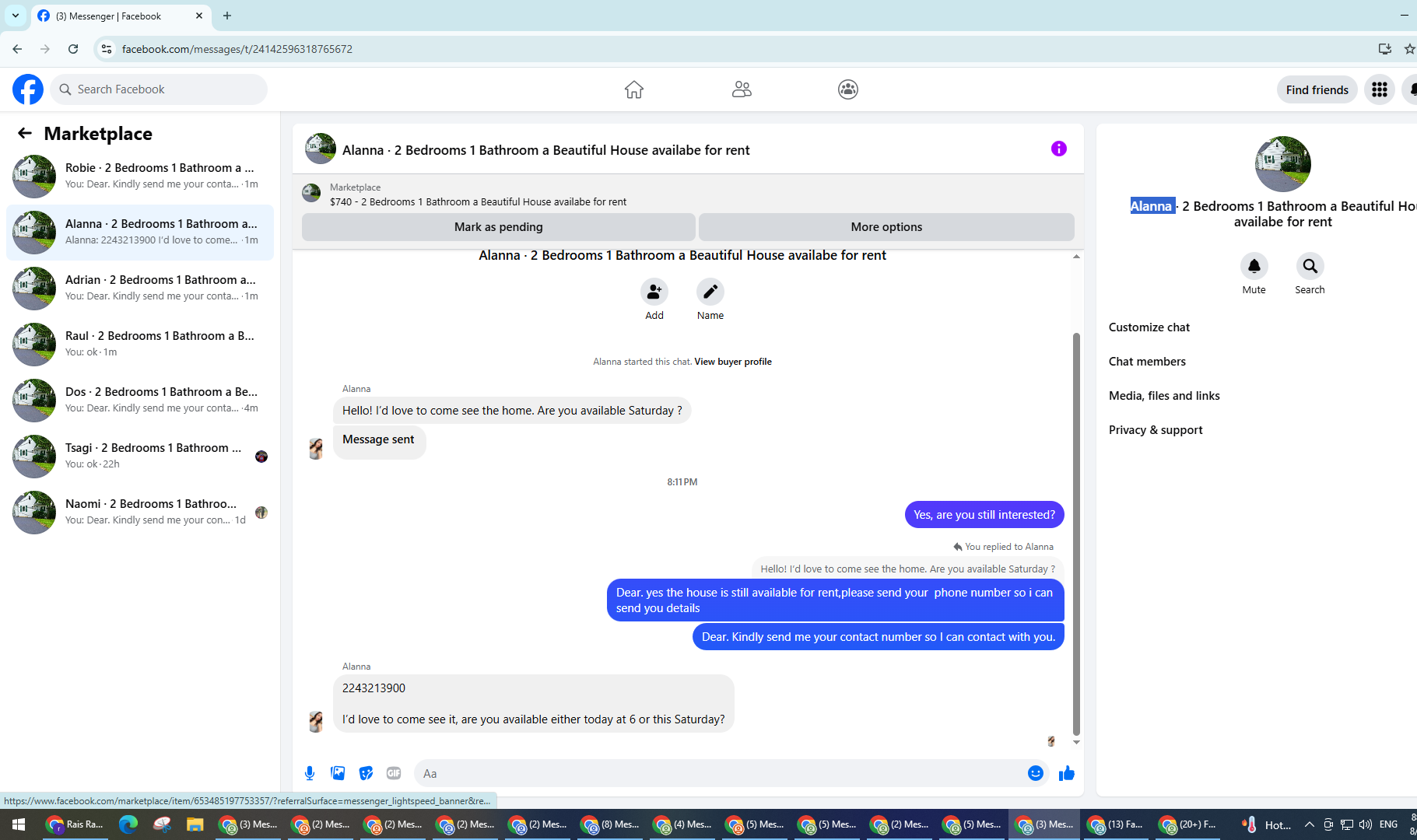The width and height of the screenshot is (1417, 840).
Task: Edit the chat name pencil icon
Action: [710, 292]
